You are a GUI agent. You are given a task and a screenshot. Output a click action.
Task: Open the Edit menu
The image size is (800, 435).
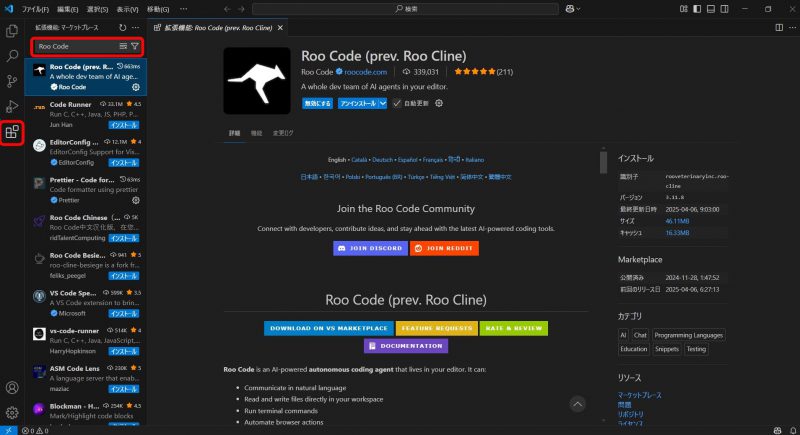coord(67,9)
